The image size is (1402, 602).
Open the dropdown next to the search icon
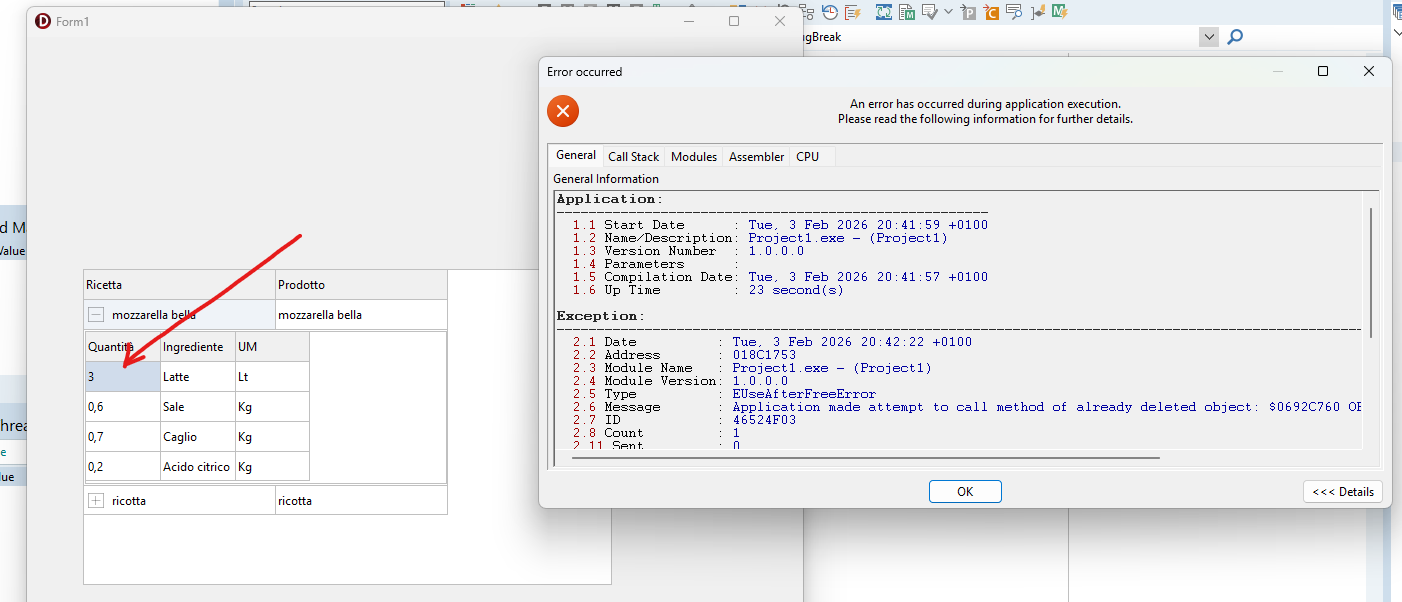click(1209, 37)
